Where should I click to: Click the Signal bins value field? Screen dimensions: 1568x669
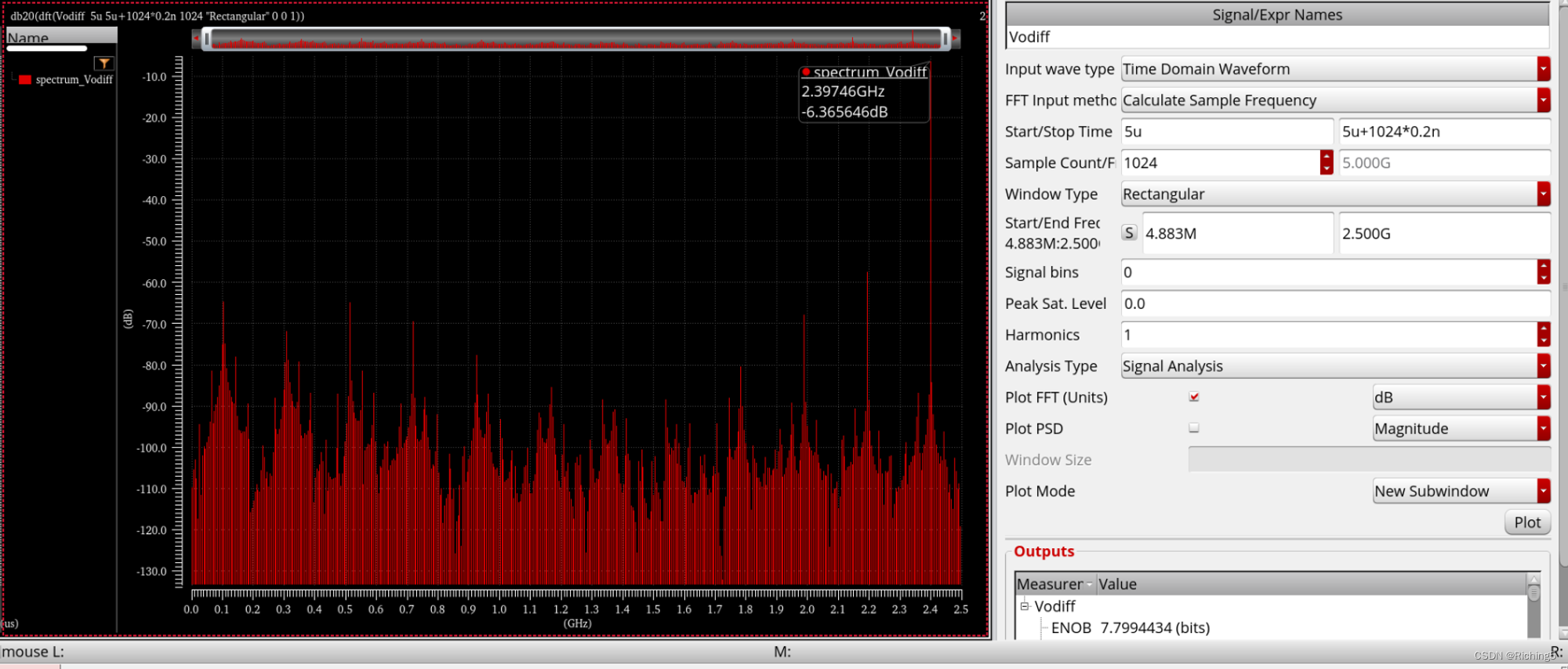click(x=1330, y=272)
